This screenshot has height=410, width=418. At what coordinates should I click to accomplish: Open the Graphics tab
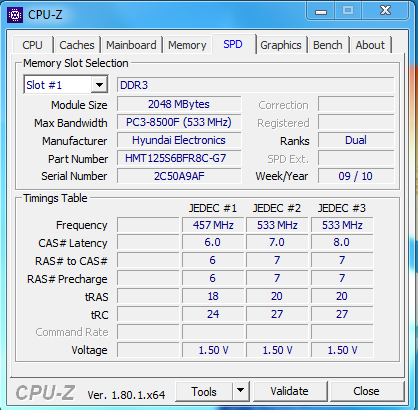click(x=281, y=45)
